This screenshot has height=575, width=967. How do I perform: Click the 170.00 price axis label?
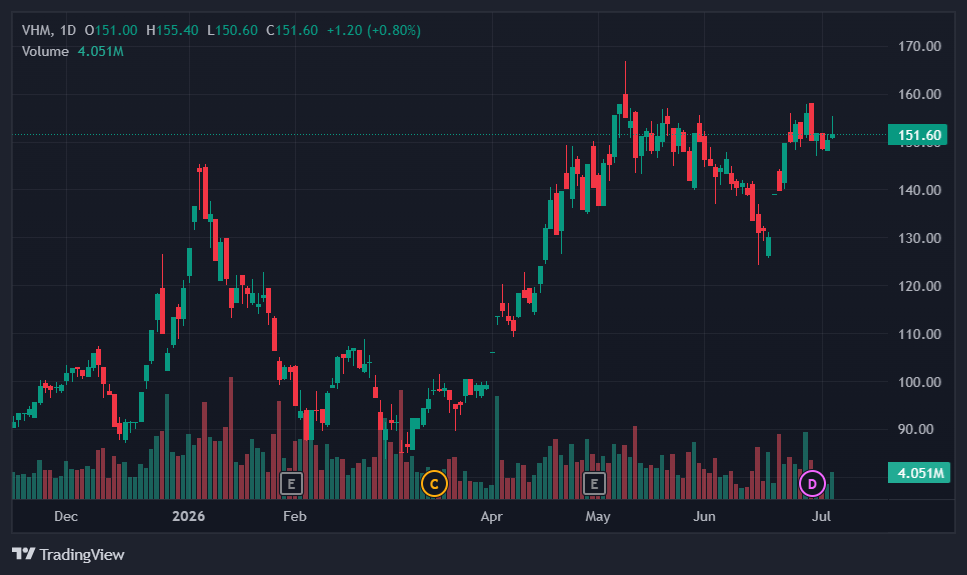tap(920, 46)
